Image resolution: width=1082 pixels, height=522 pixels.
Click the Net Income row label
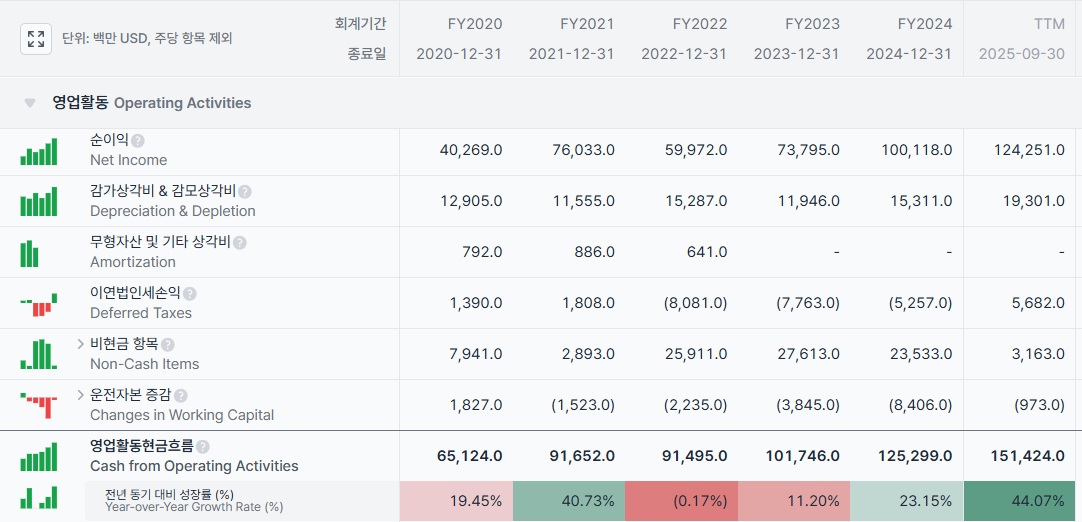128,160
